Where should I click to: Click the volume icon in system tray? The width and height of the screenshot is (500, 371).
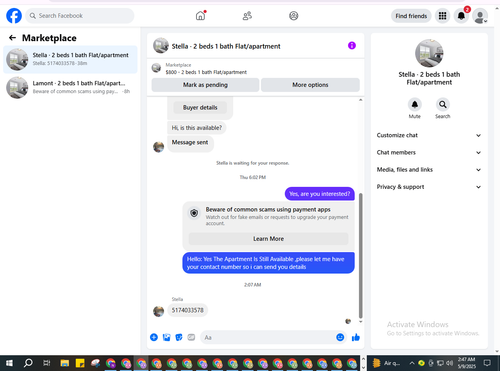click(450, 363)
